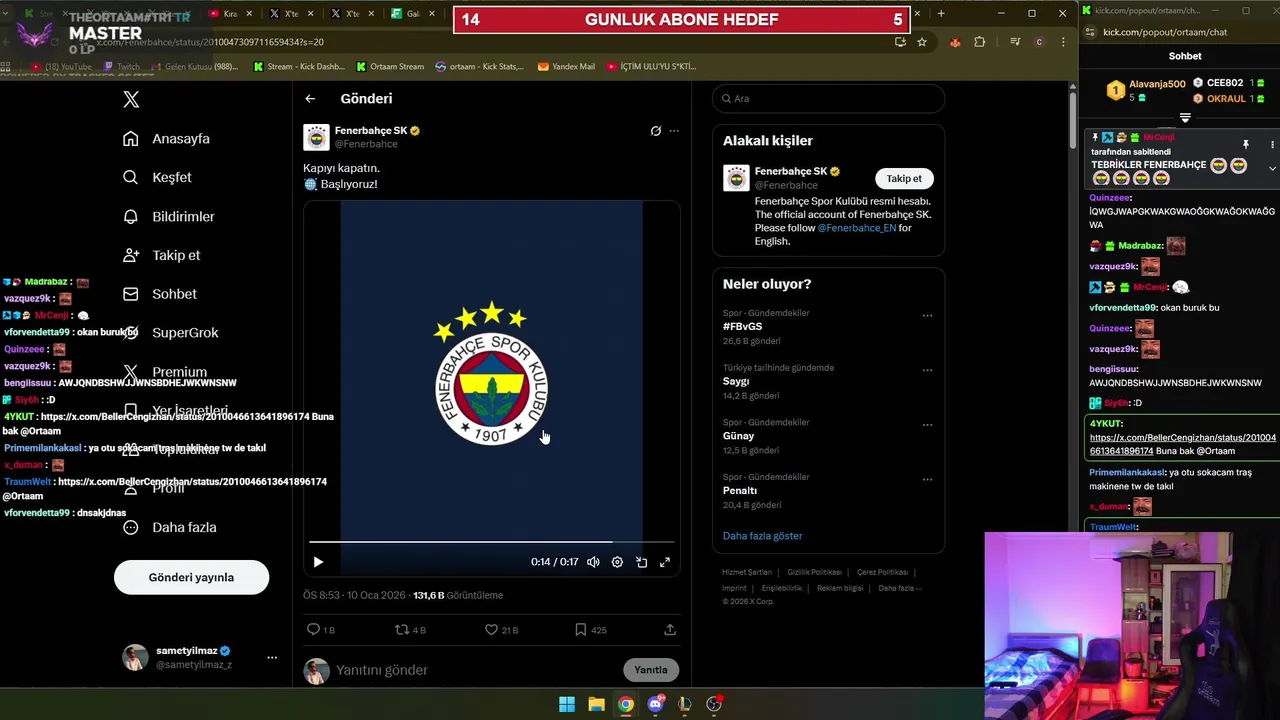Open the @Fenerbahce_EN link
The height and width of the screenshot is (720, 1280).
click(857, 228)
